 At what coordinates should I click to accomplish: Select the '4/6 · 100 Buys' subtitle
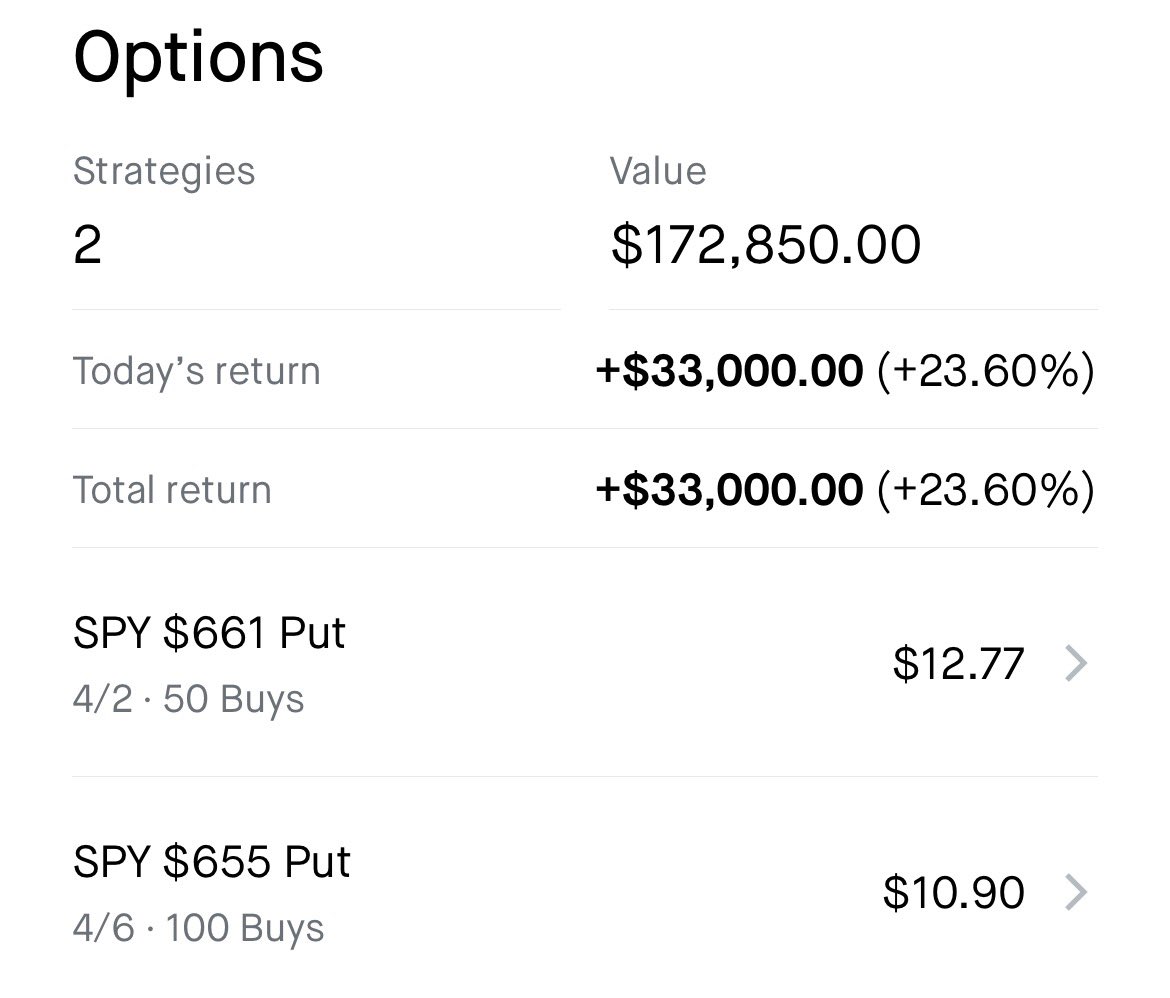(198, 928)
